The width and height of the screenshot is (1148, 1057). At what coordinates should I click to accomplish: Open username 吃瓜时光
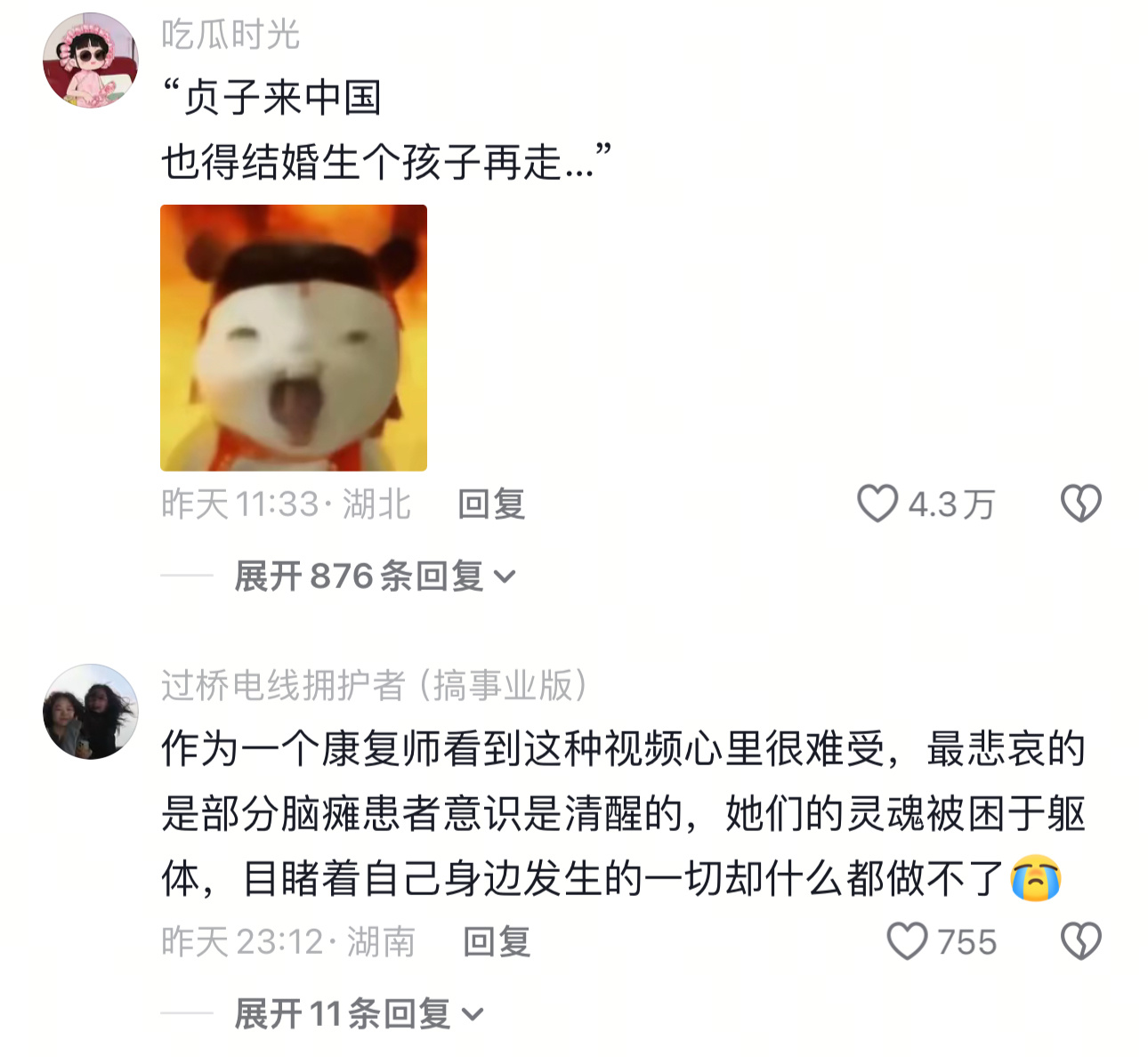[230, 35]
